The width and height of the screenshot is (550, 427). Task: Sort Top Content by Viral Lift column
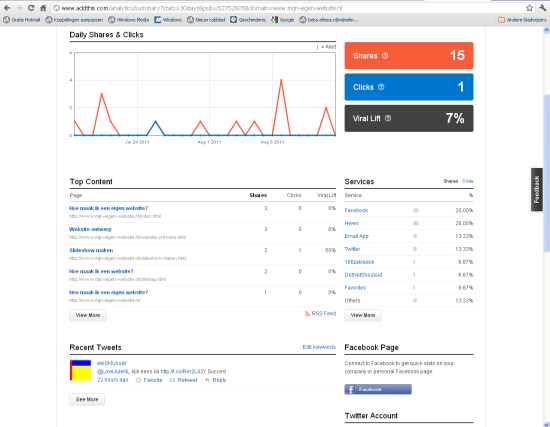pyautogui.click(x=327, y=195)
